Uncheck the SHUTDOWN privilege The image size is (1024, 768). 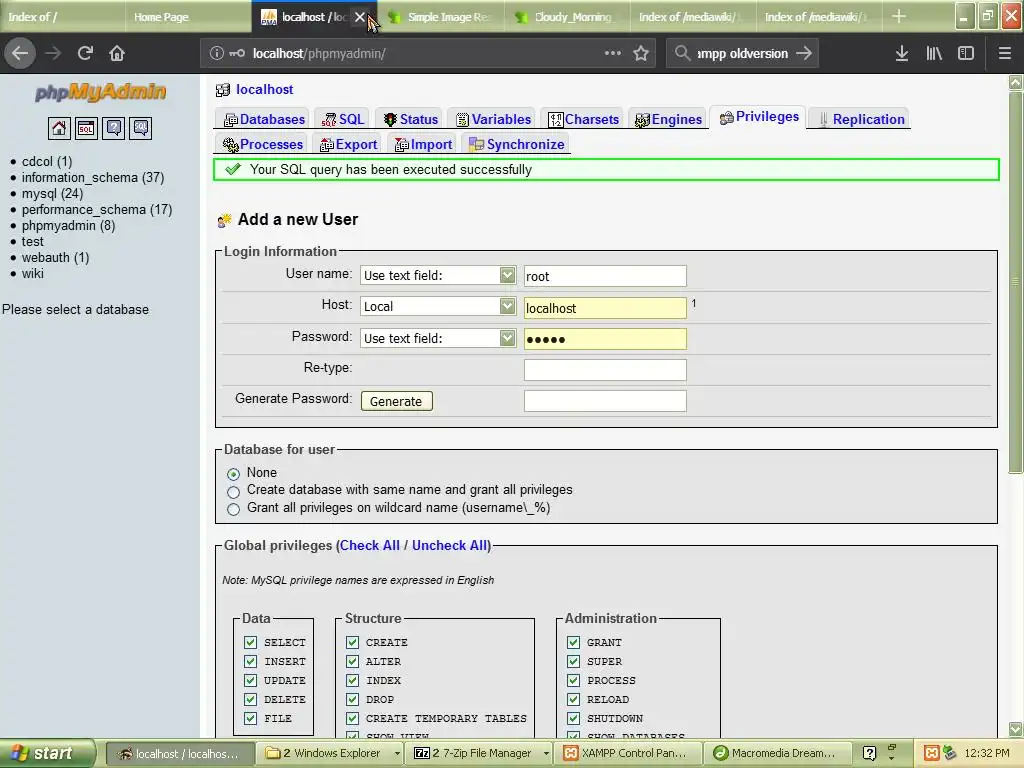(x=573, y=718)
